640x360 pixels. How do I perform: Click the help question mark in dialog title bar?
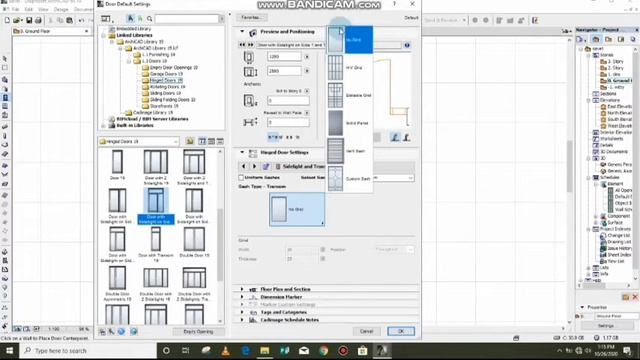click(x=394, y=4)
